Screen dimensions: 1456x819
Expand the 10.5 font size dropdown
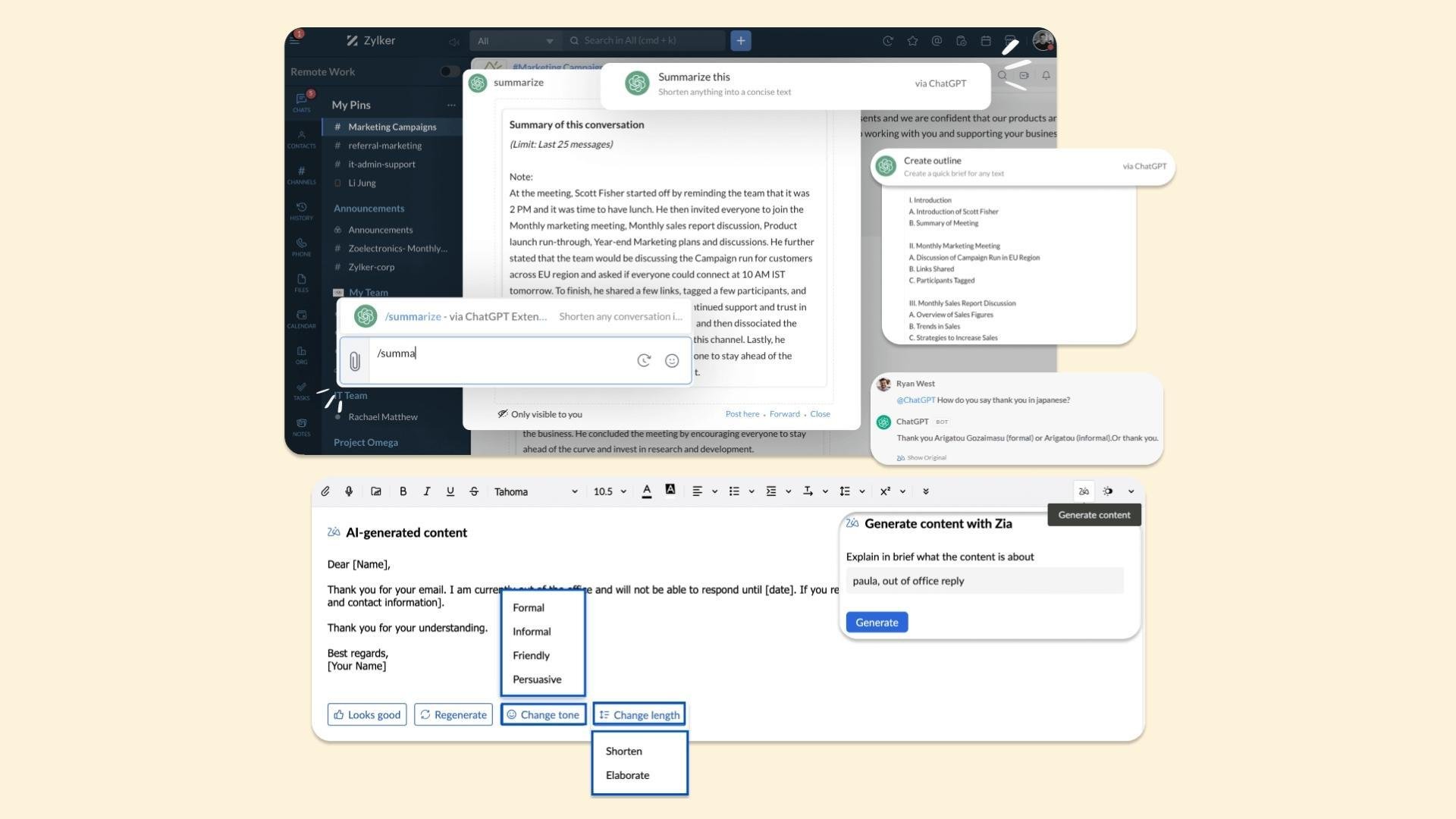coord(610,491)
